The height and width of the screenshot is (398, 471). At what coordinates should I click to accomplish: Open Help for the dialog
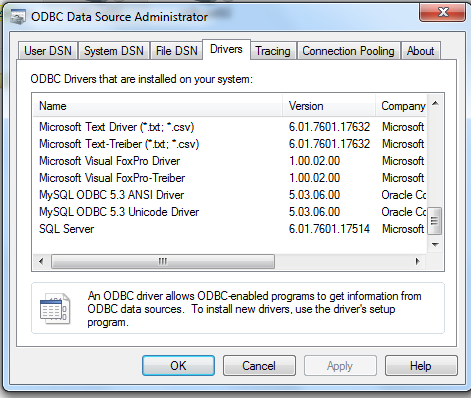coord(421,366)
